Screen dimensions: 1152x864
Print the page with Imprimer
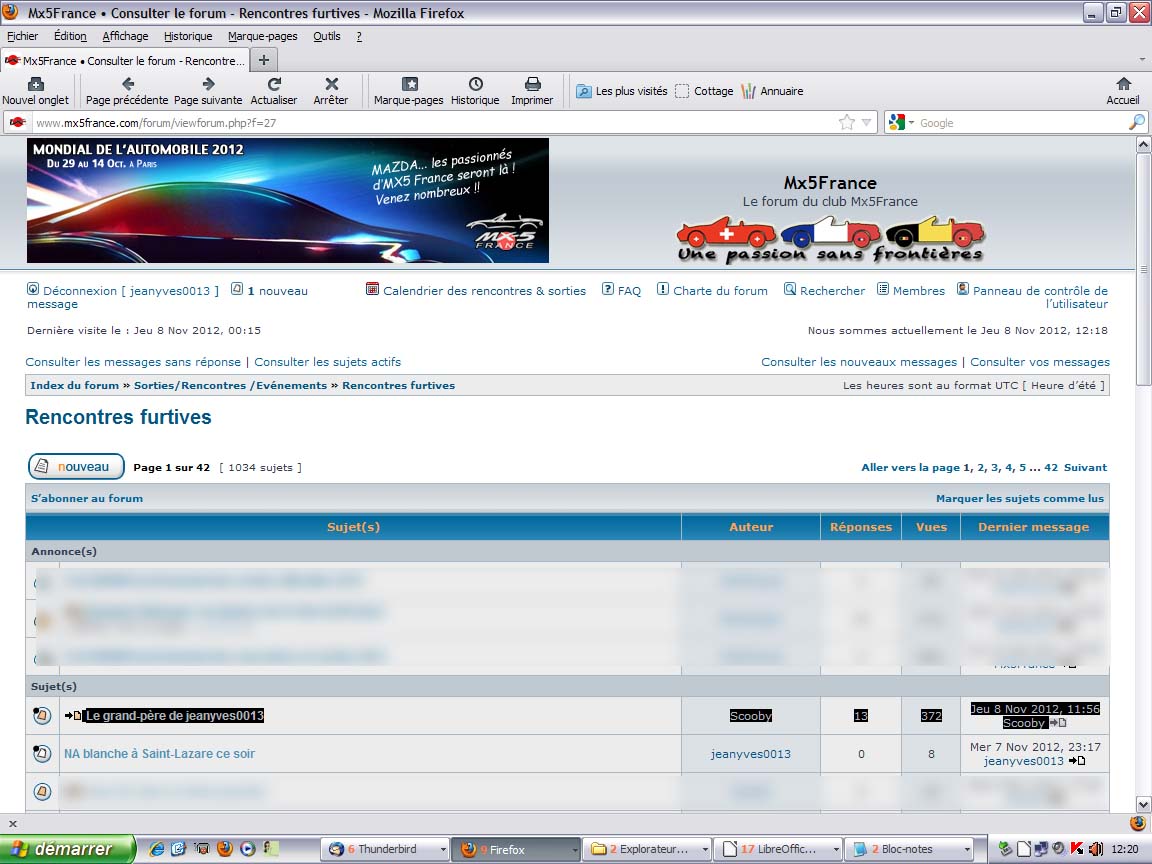pos(532,91)
